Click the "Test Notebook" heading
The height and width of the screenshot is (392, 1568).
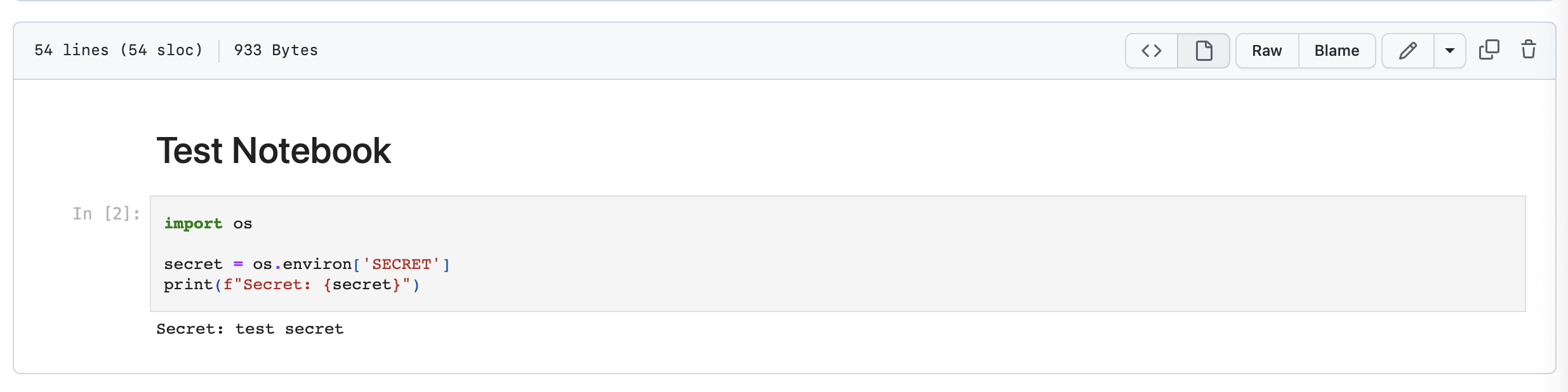click(x=274, y=150)
